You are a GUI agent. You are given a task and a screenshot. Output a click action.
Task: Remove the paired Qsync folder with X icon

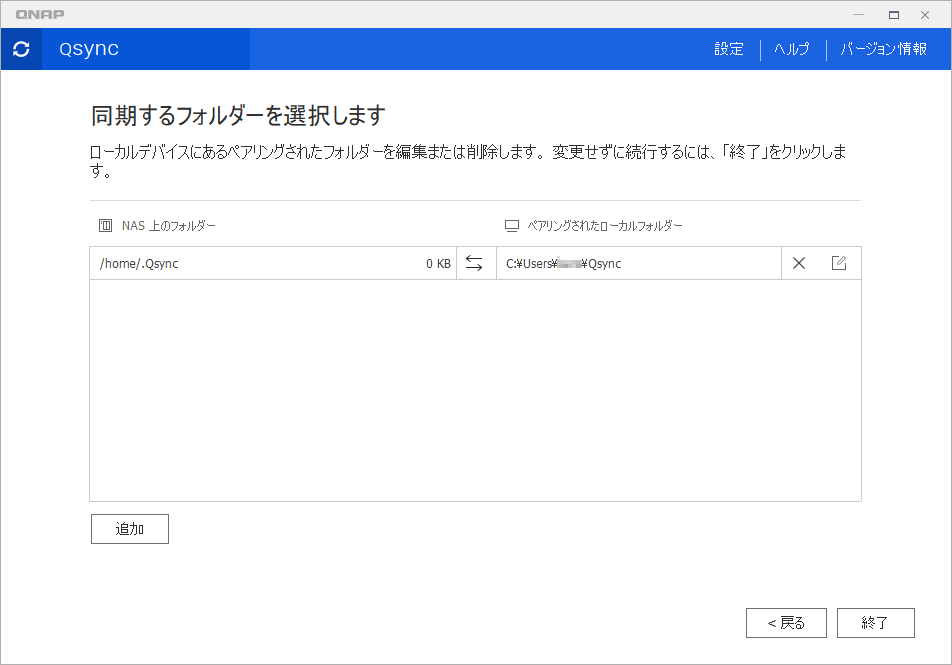click(799, 263)
